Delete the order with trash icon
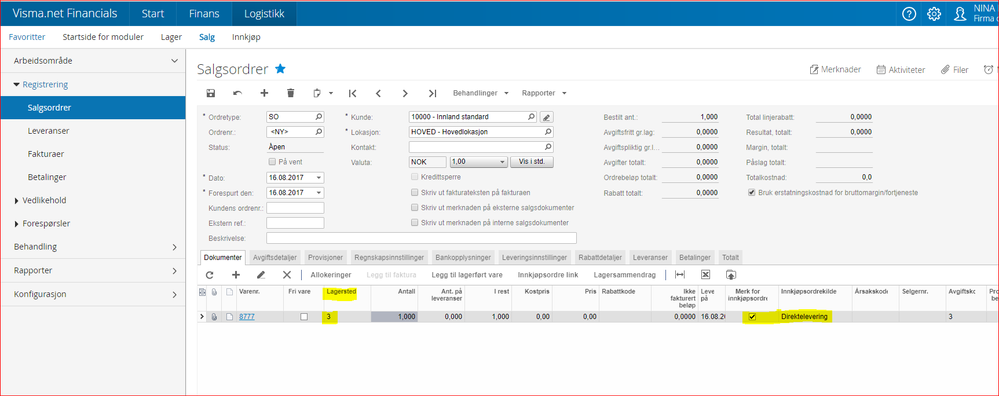 (x=291, y=93)
